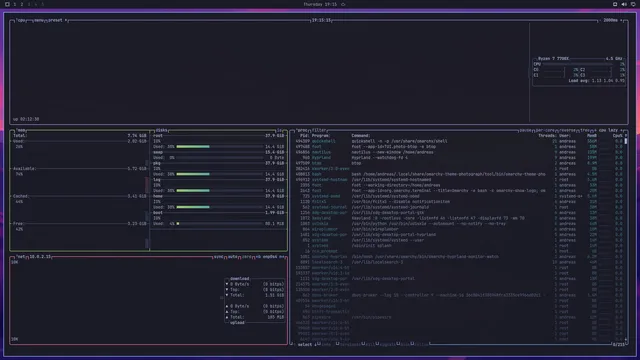Open the btop menu

(39, 20)
